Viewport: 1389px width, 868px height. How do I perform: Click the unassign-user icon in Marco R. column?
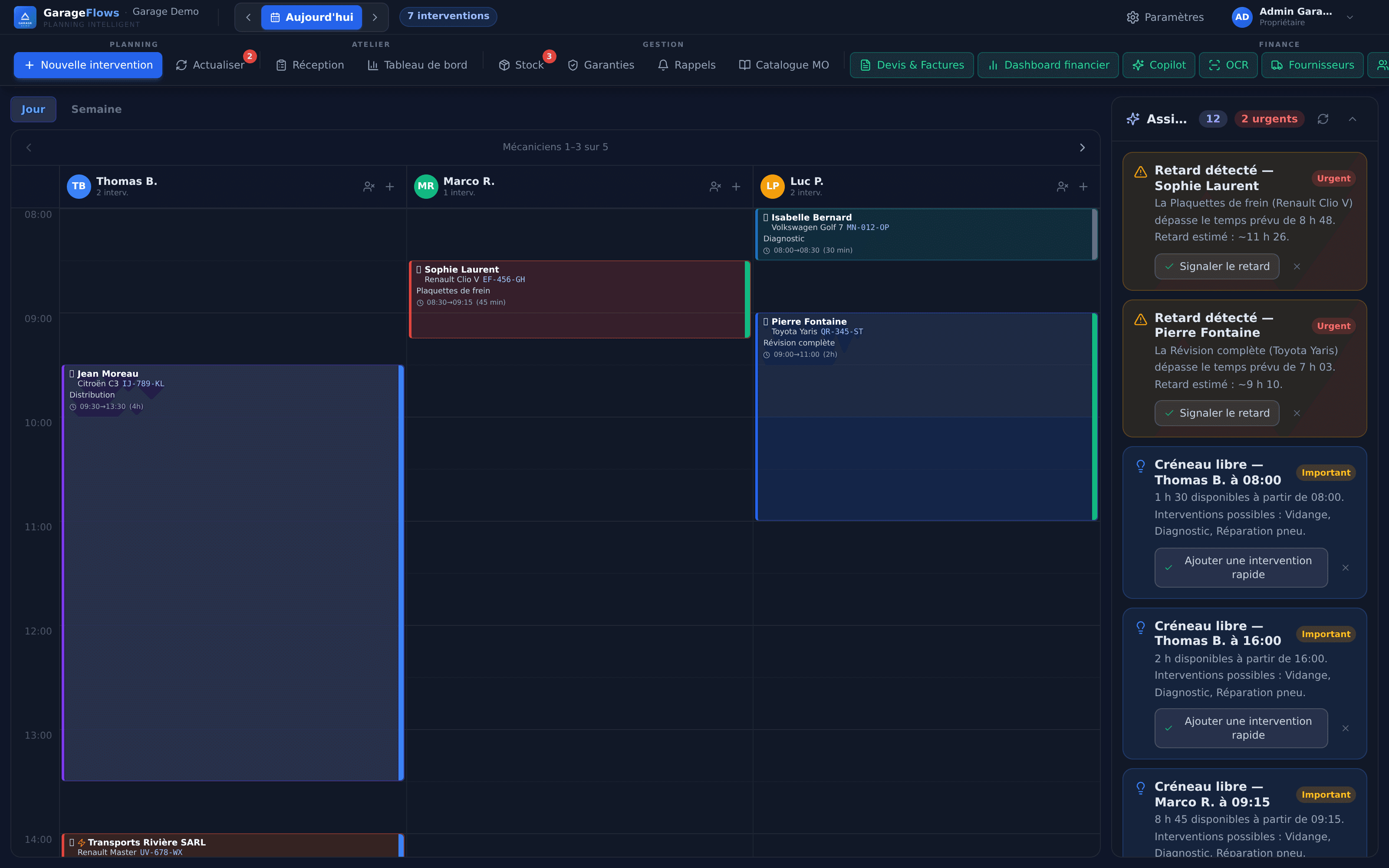(715, 187)
